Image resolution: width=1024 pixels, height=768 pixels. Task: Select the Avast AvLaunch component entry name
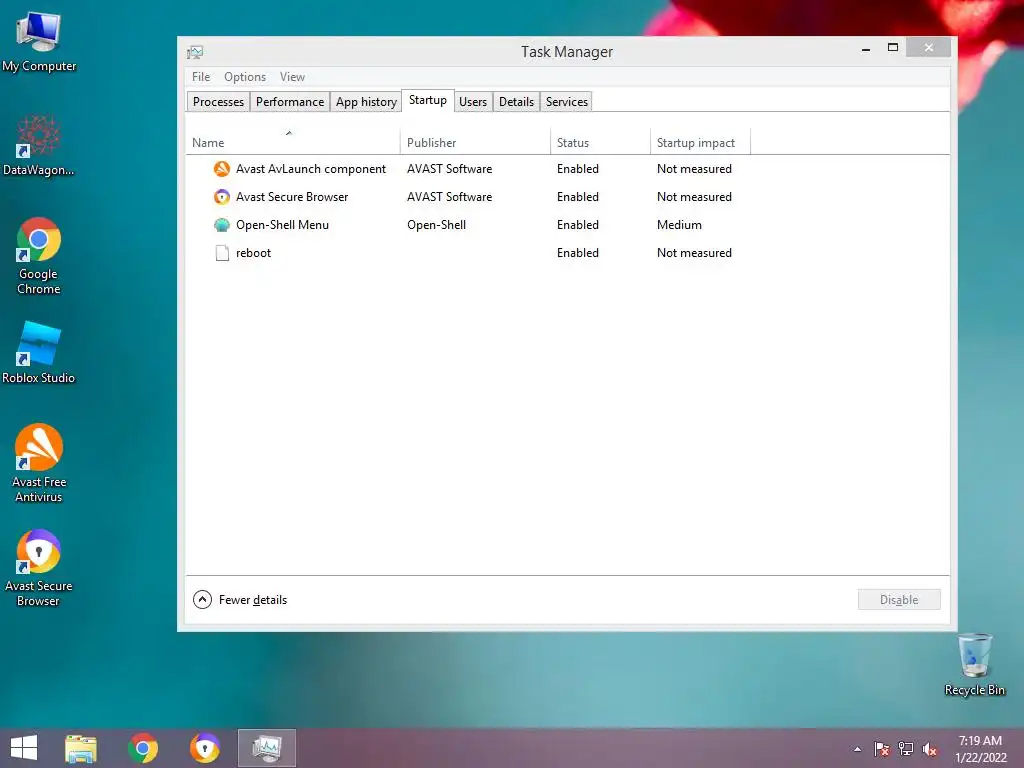tap(311, 169)
